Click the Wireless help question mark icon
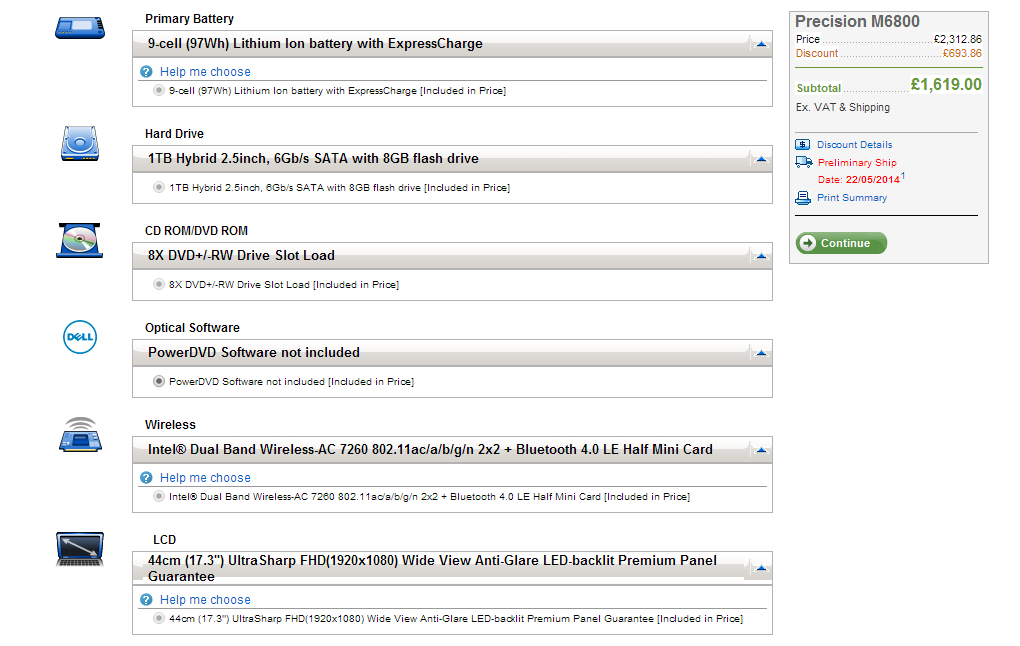This screenshot has height=646, width=1020. tap(146, 478)
